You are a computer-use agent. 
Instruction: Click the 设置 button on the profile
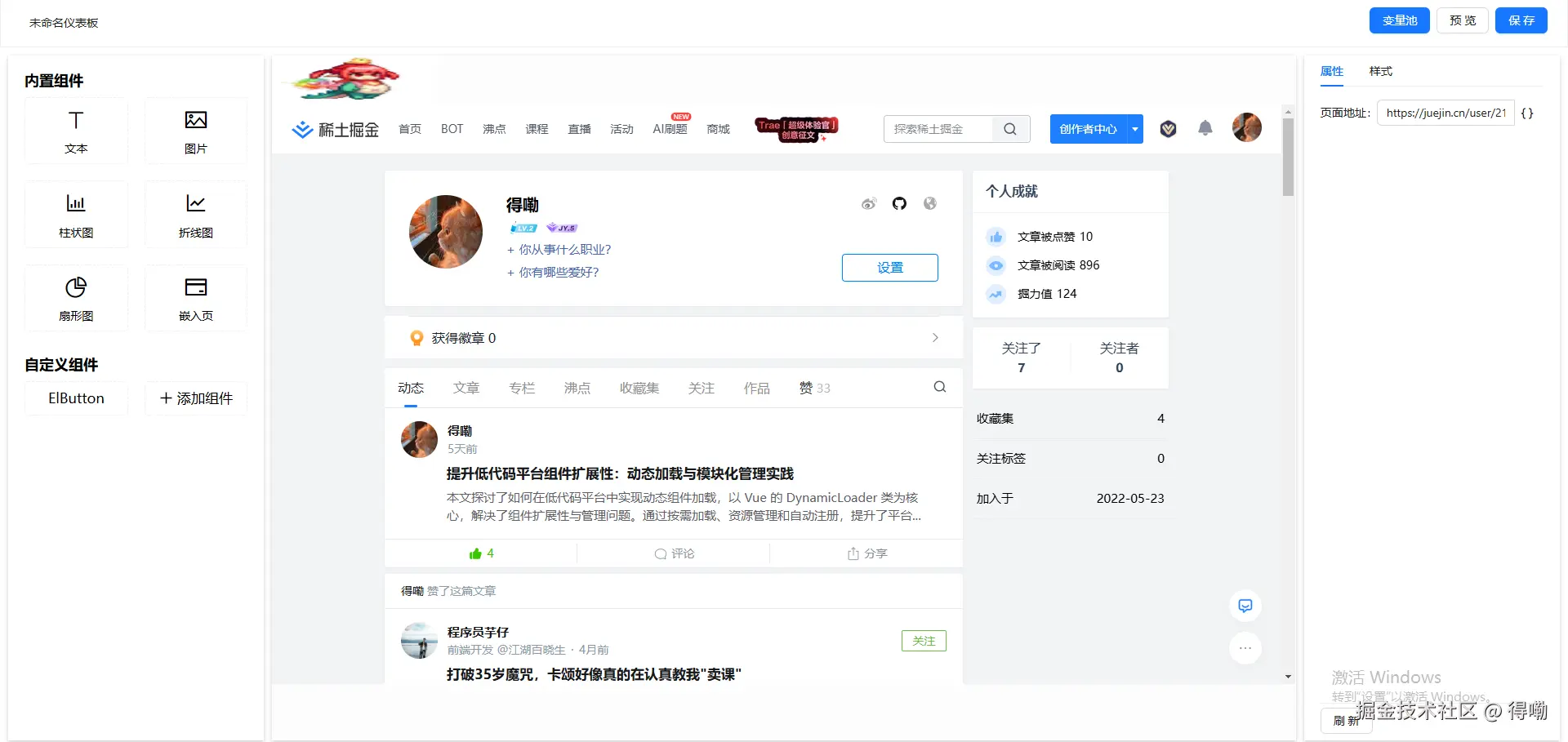click(889, 267)
